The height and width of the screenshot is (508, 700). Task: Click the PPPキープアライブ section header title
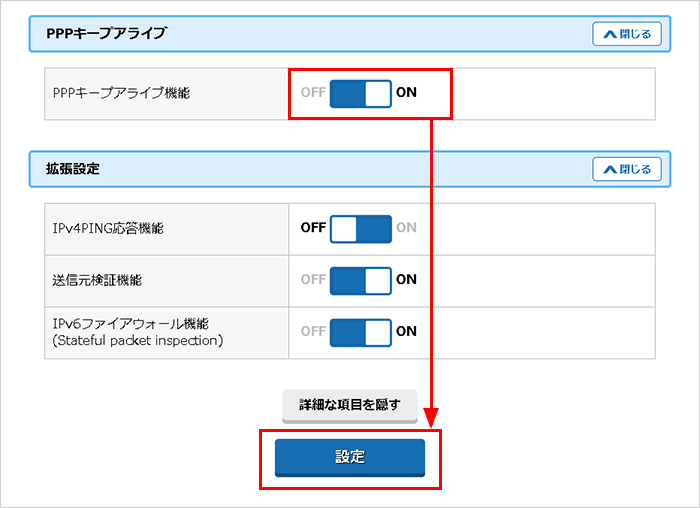[x=106, y=34]
